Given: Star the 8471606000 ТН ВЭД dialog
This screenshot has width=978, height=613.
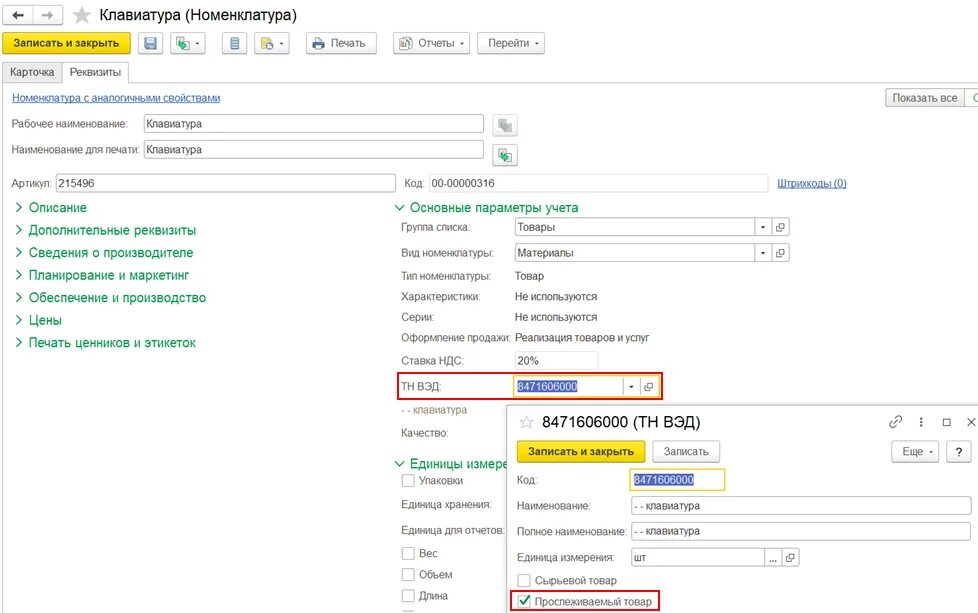Looking at the screenshot, I should tap(526, 423).
